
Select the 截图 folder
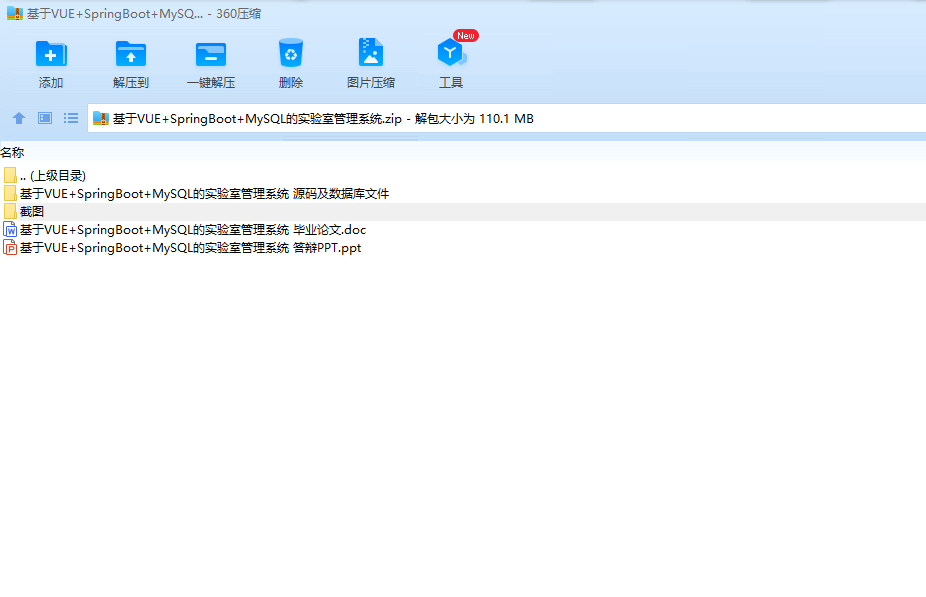[x=463, y=211]
